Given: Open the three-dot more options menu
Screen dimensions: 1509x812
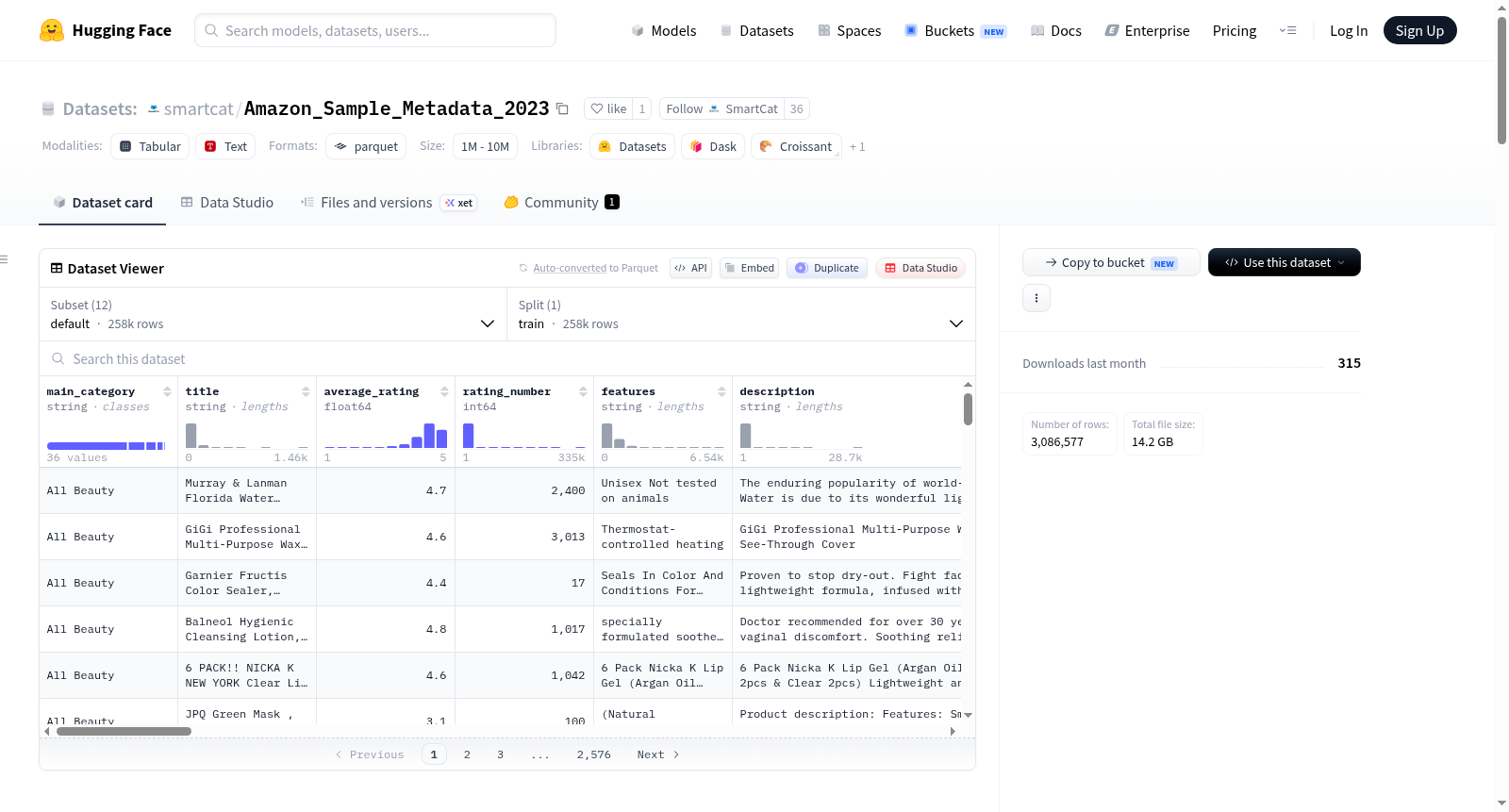Looking at the screenshot, I should [x=1036, y=298].
